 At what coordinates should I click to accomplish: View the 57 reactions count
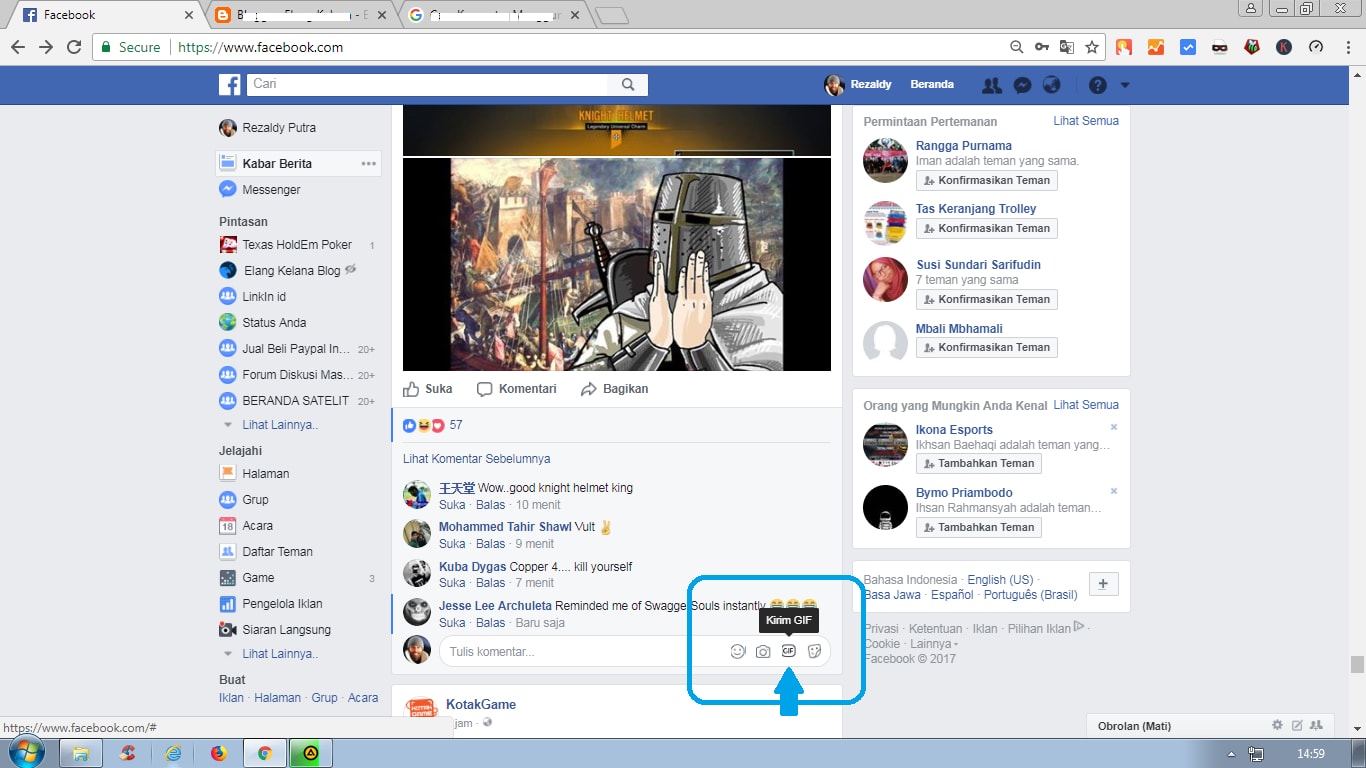point(456,425)
